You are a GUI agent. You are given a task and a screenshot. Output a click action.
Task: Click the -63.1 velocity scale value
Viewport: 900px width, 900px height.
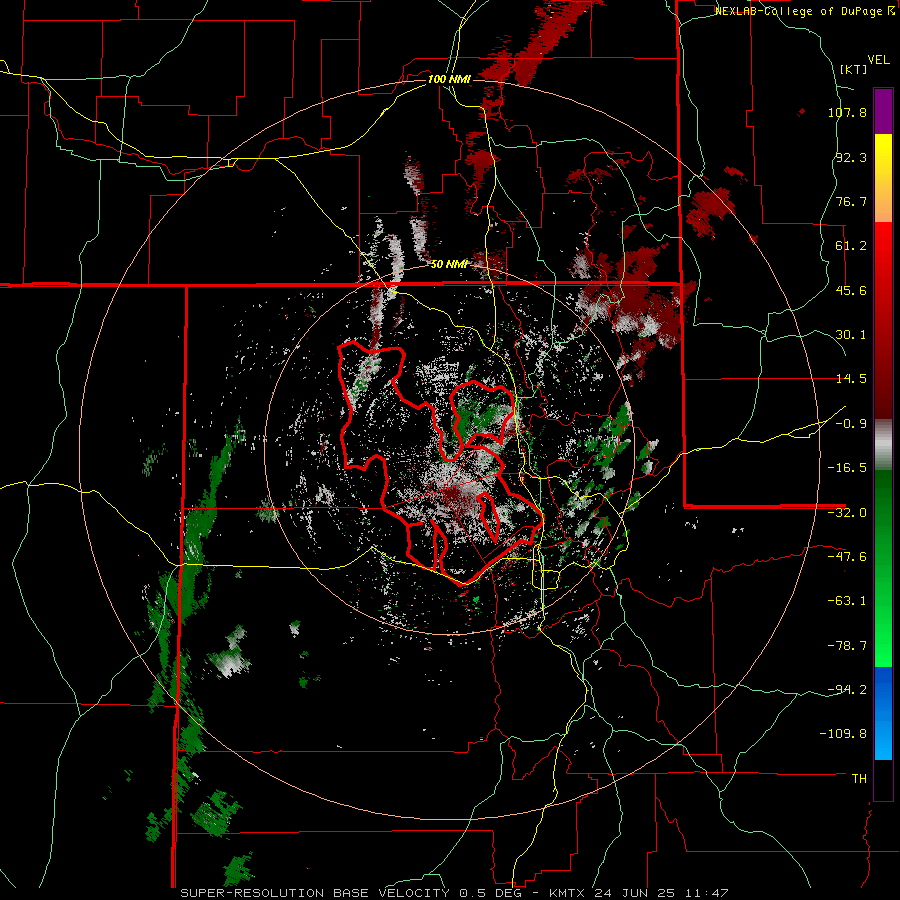(847, 601)
